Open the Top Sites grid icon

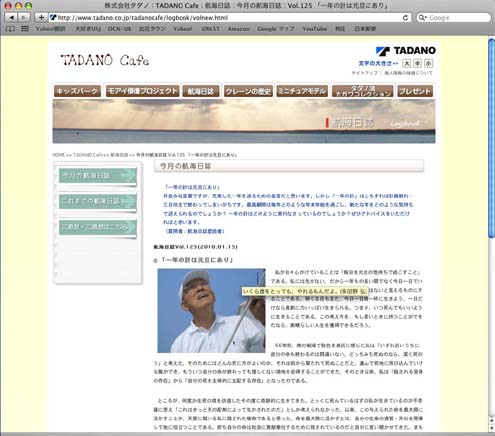tap(25, 29)
